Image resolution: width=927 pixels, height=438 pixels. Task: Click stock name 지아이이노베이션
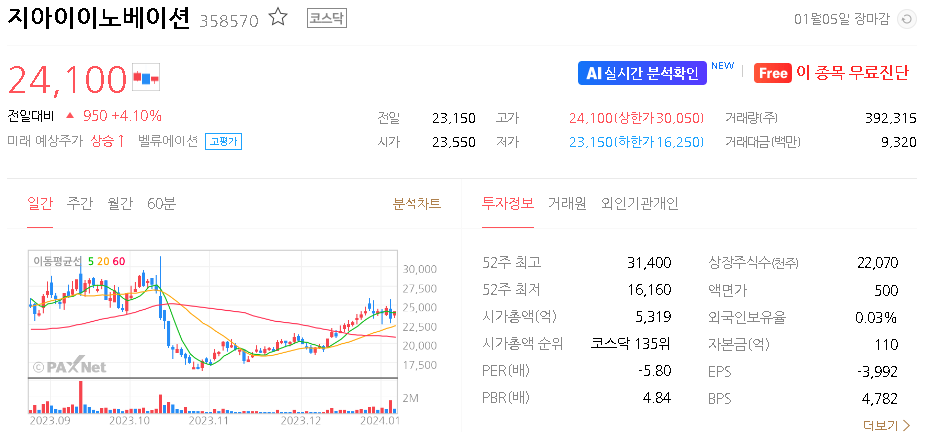99,18
